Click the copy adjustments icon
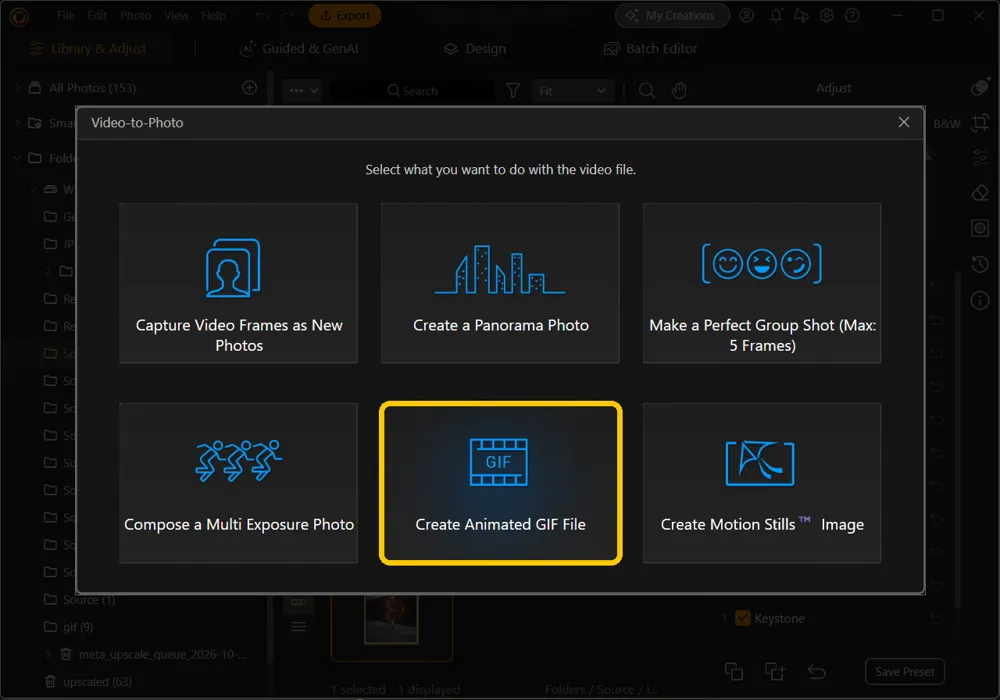Screen dimensions: 1000x700 734,671
